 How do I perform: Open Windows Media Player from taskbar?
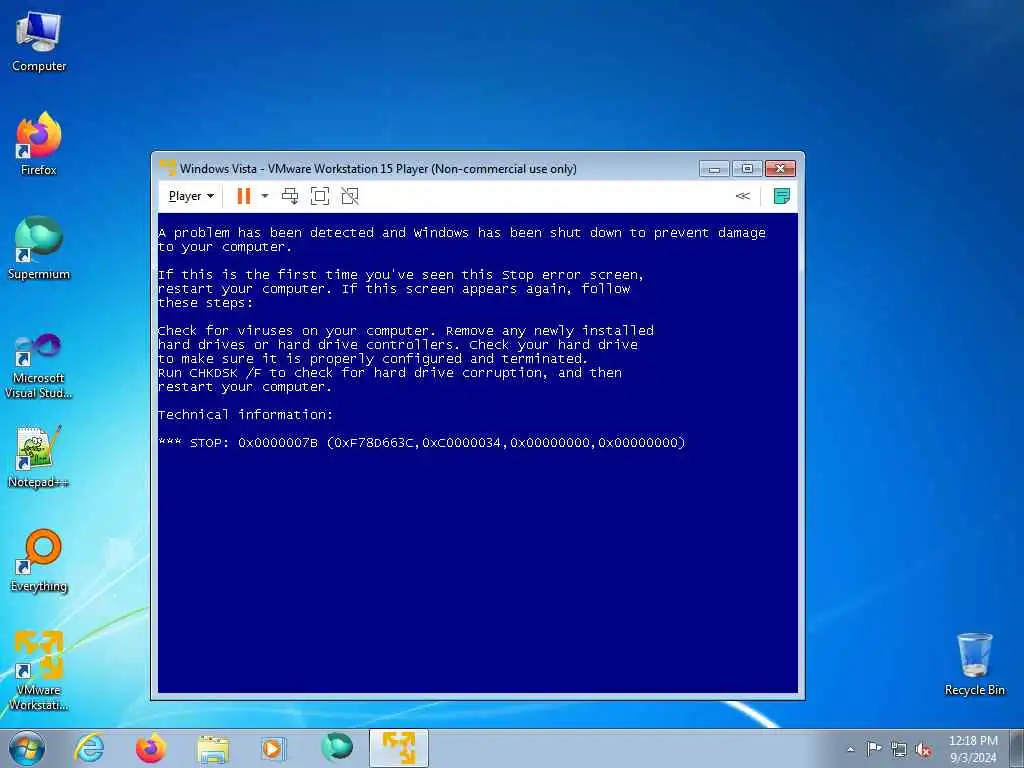point(272,748)
